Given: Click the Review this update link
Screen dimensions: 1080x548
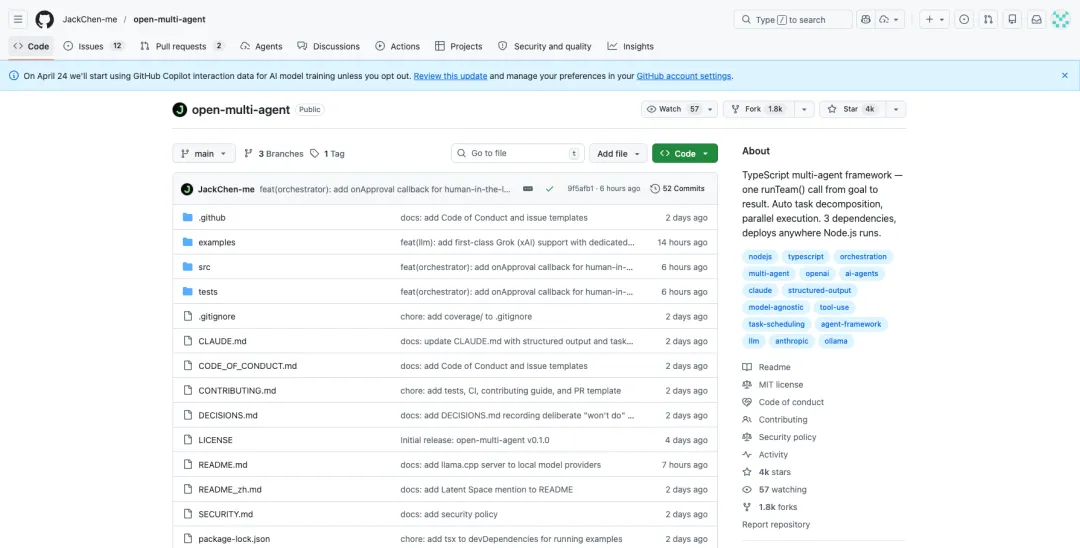Looking at the screenshot, I should pos(450,76).
